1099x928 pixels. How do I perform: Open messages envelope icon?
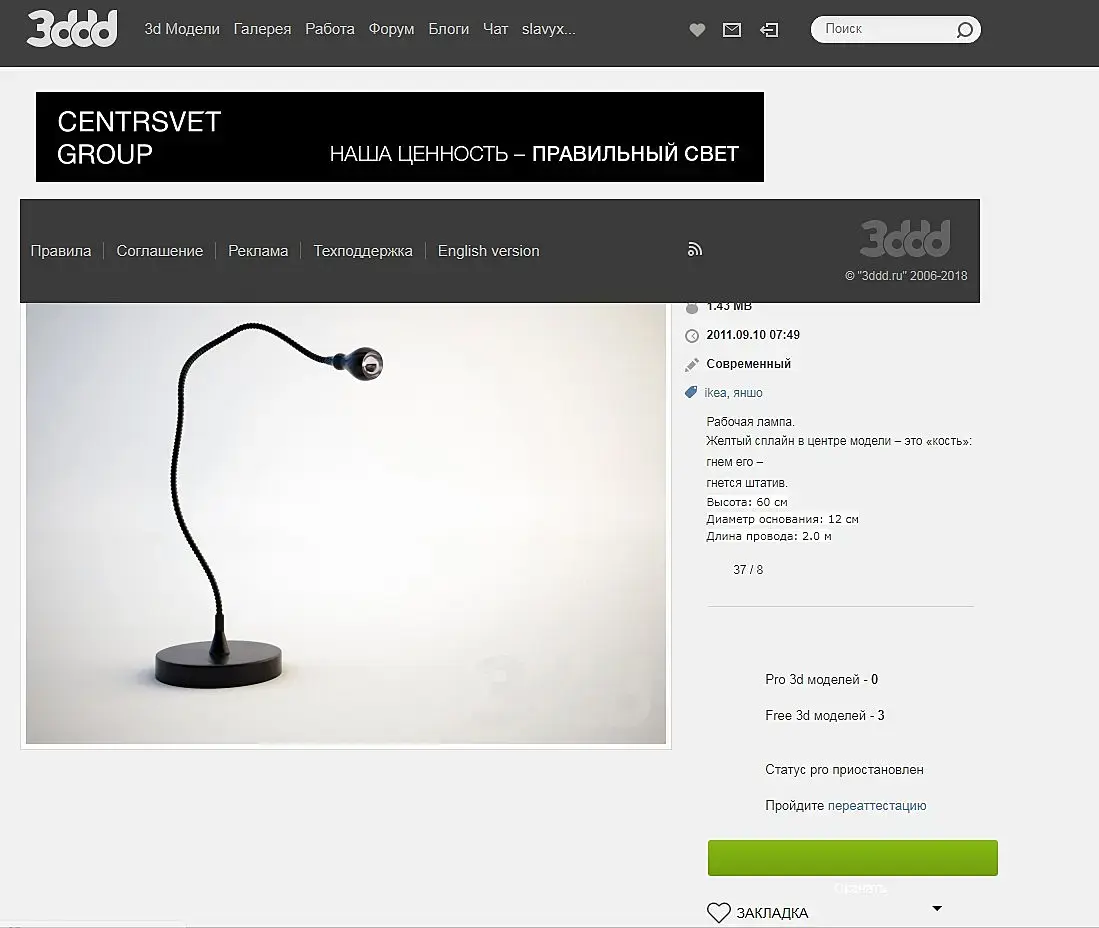(732, 30)
